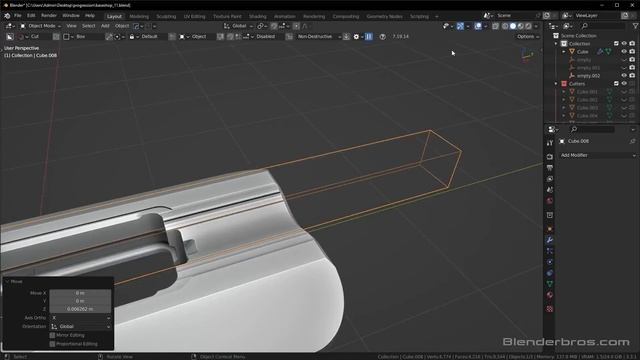Open the Render properties tab
The height and width of the screenshot is (360, 640).
[x=550, y=157]
